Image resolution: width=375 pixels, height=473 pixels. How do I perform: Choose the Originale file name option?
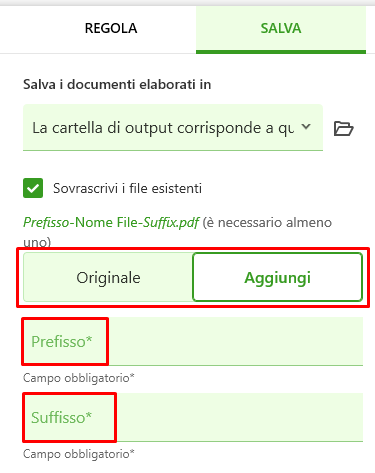pos(108,277)
